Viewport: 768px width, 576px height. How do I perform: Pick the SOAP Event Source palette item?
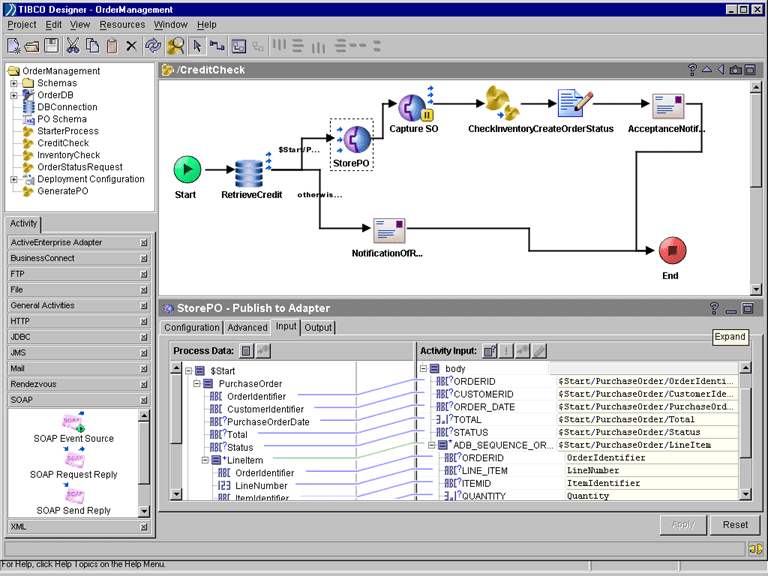[73, 427]
